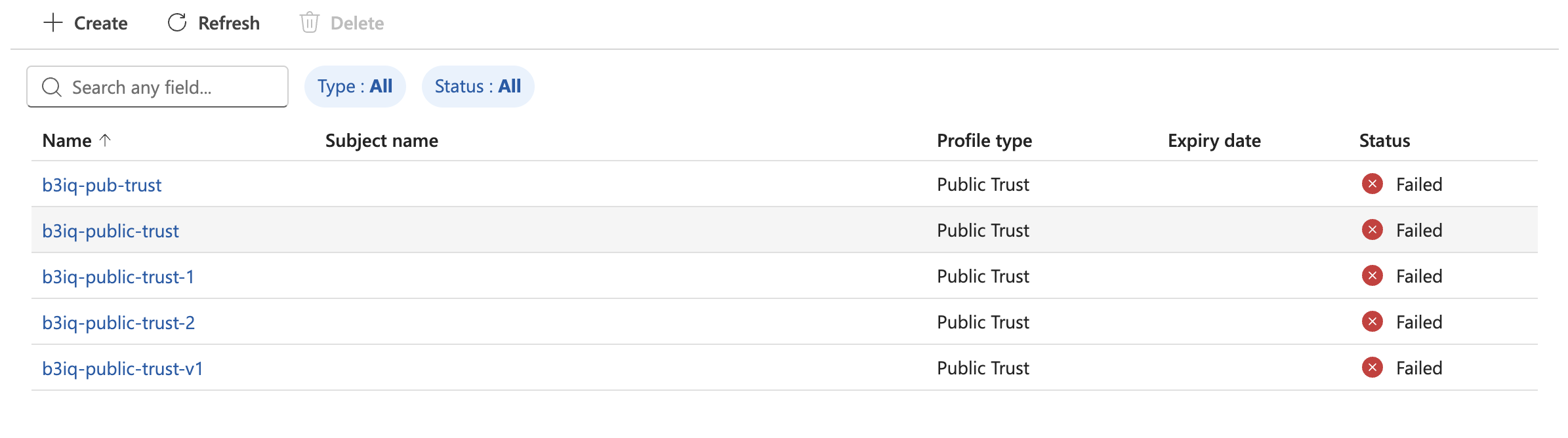Open the b3iq-public-trust-2 profile link
1568x438 pixels.
click(x=119, y=323)
